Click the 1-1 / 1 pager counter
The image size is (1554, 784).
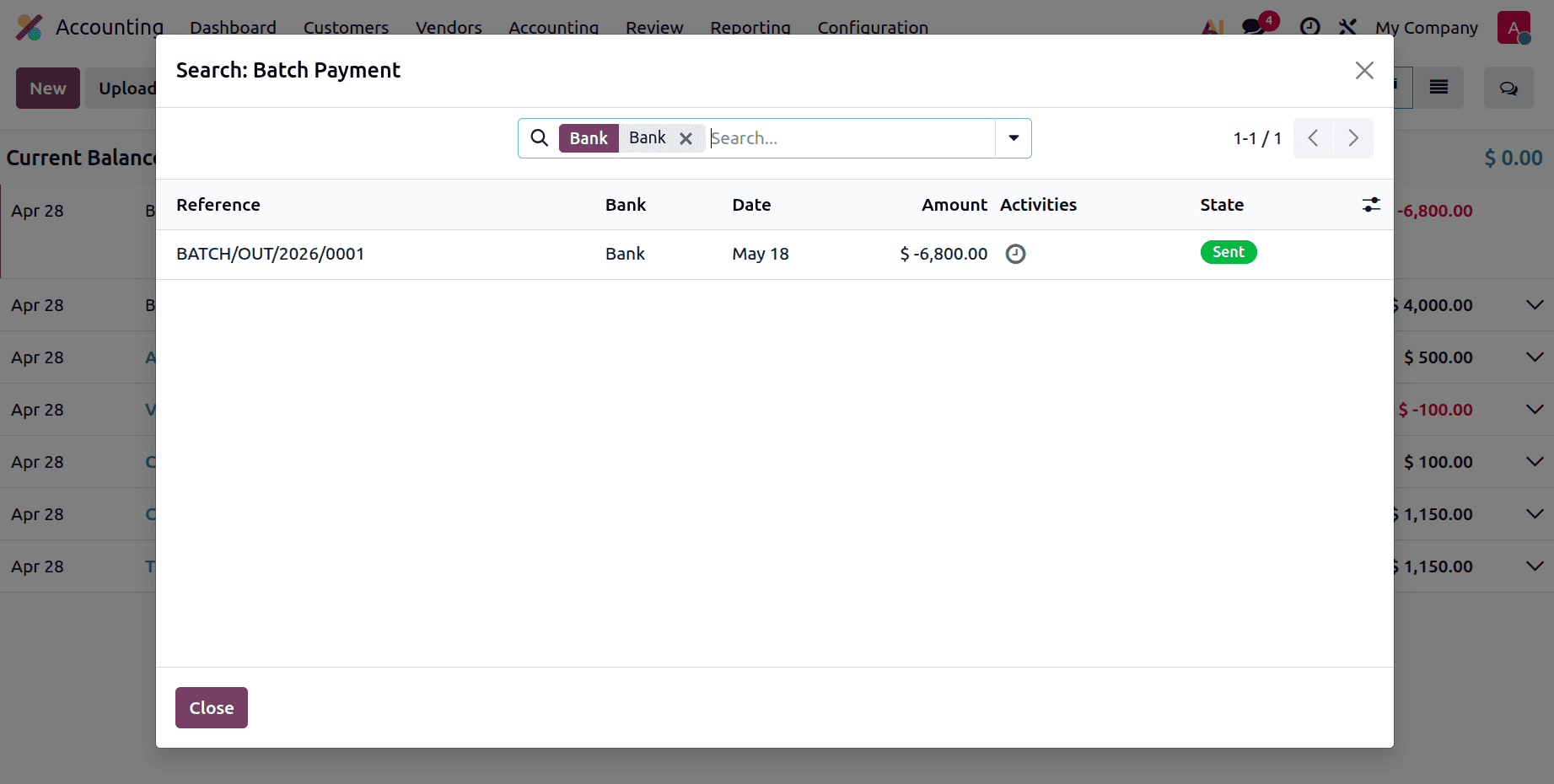point(1257,138)
